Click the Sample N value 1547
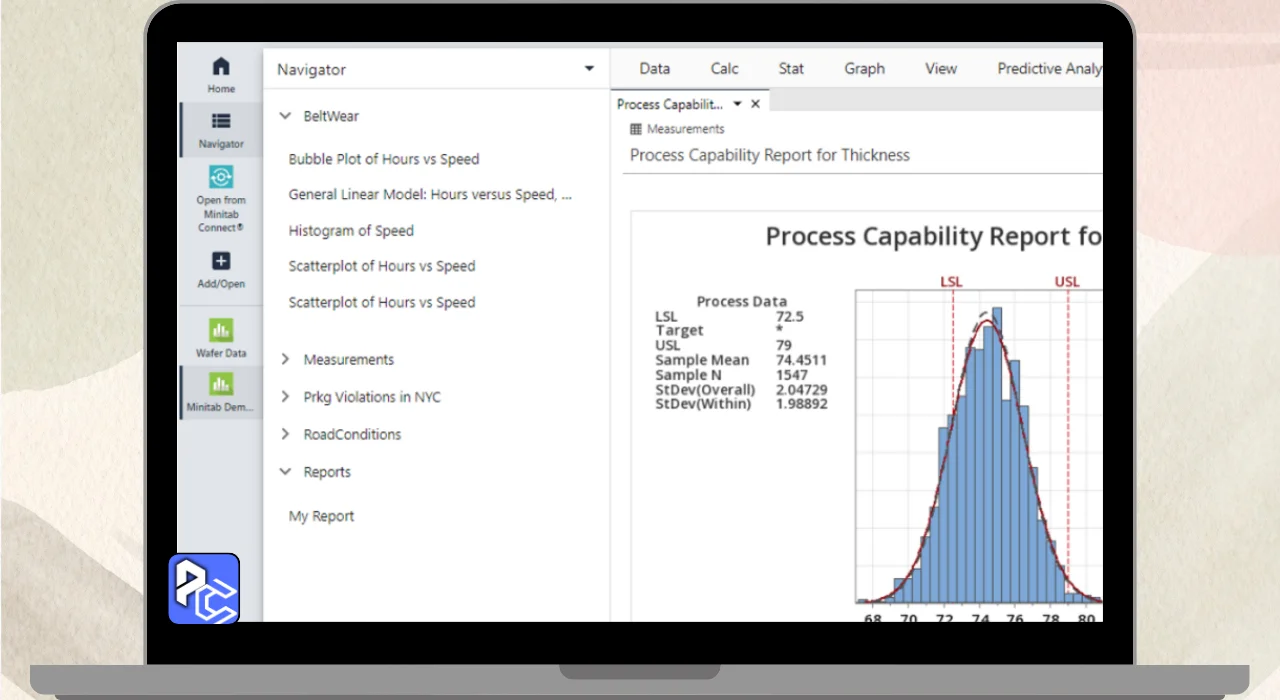 point(791,375)
